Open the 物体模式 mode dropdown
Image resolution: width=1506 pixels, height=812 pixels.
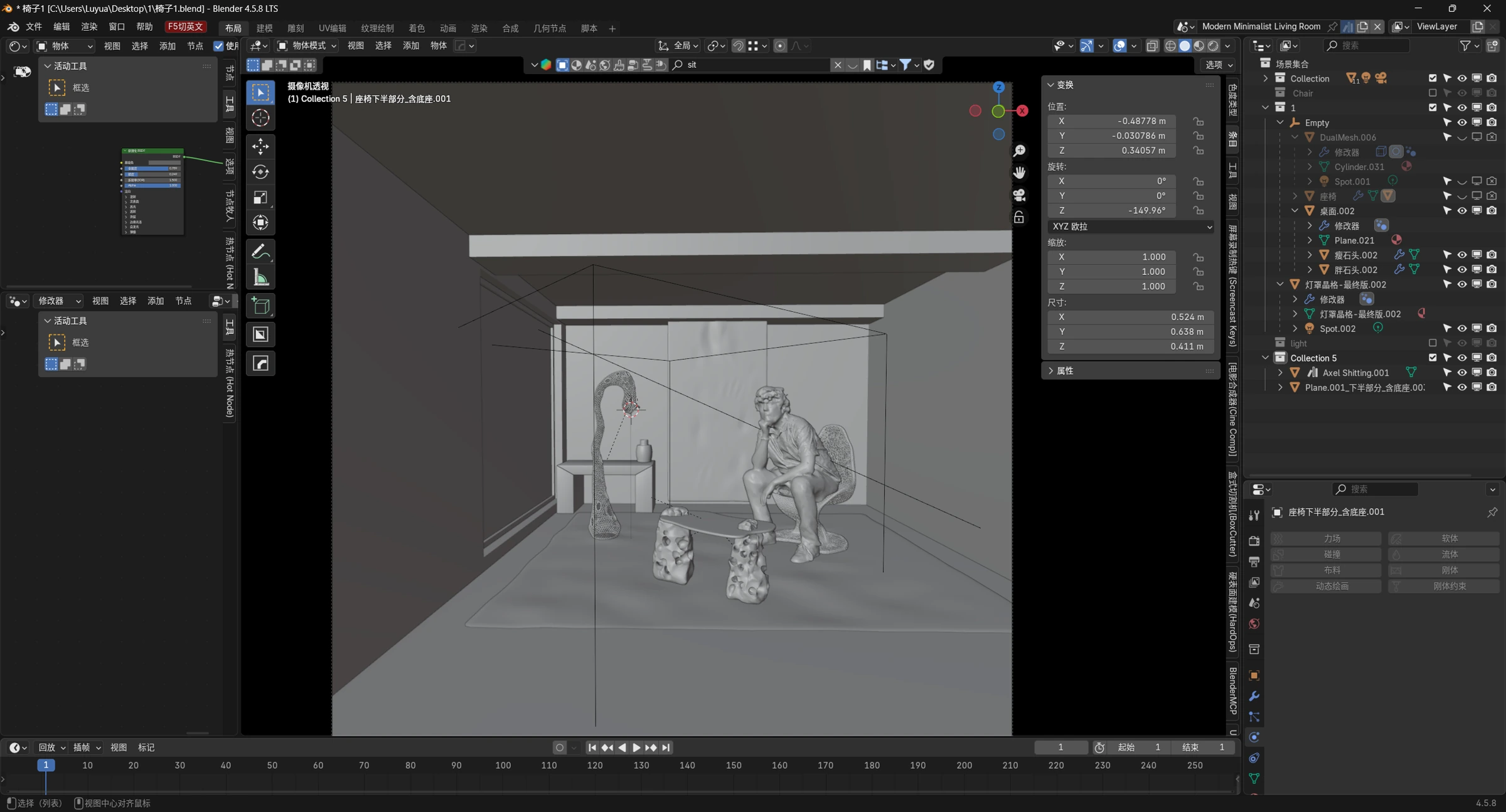coord(307,46)
